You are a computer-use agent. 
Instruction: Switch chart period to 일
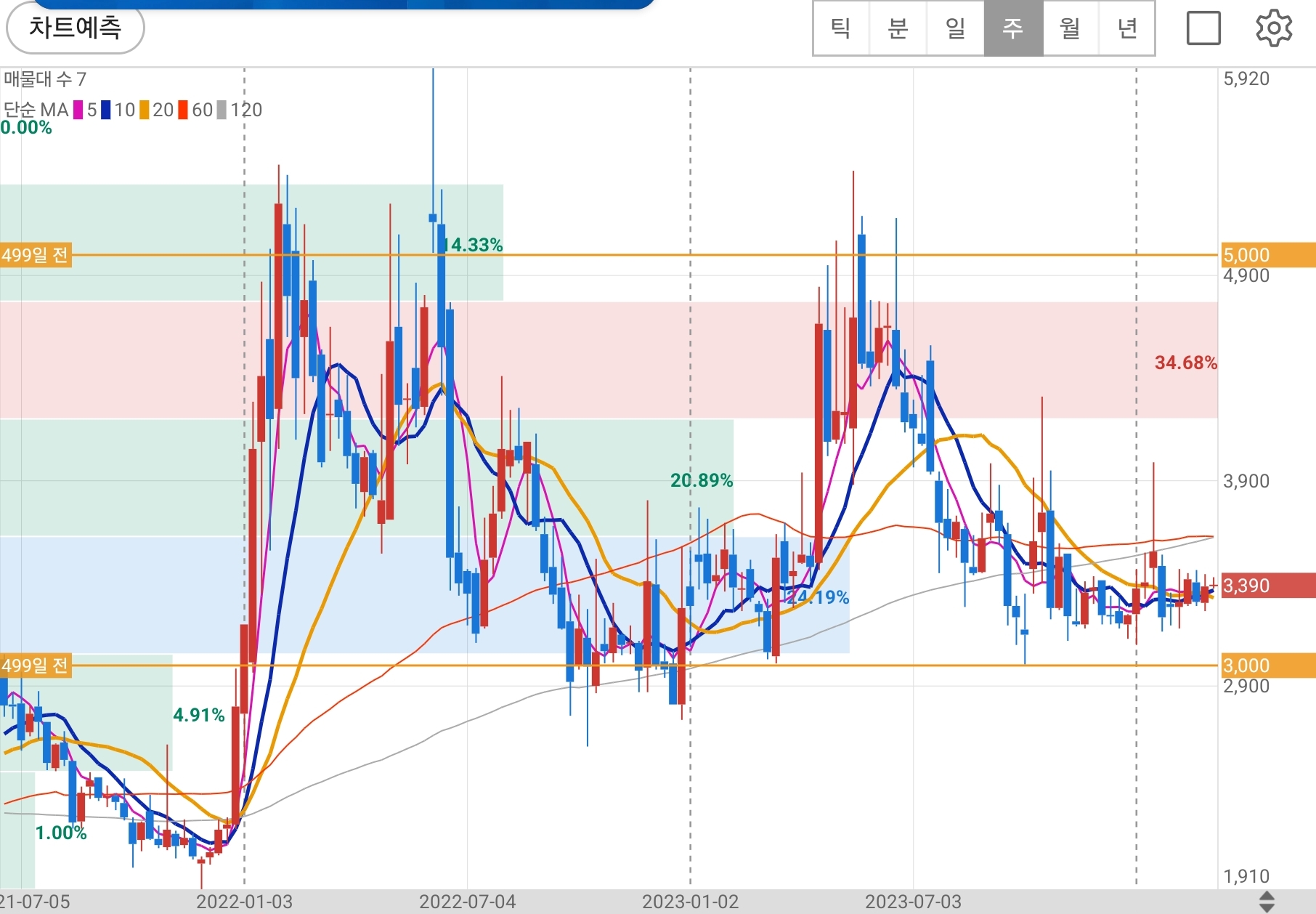955,28
